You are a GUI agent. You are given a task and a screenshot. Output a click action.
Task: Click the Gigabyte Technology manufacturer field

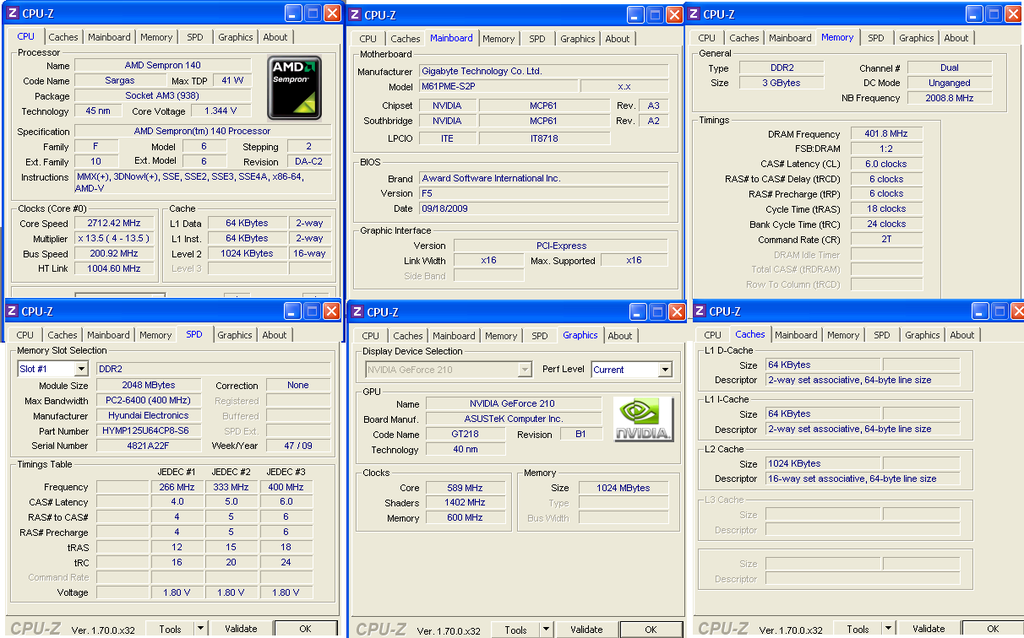click(543, 71)
